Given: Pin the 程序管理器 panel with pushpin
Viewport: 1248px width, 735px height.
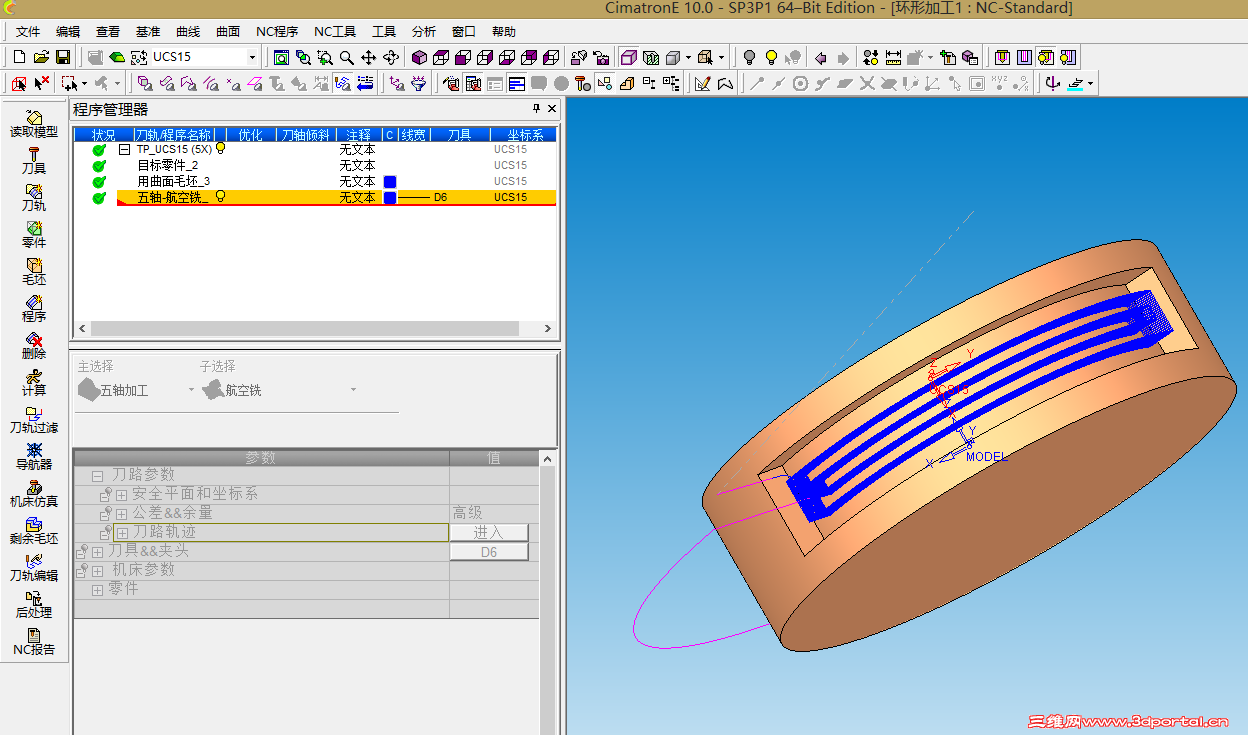Looking at the screenshot, I should click(536, 108).
